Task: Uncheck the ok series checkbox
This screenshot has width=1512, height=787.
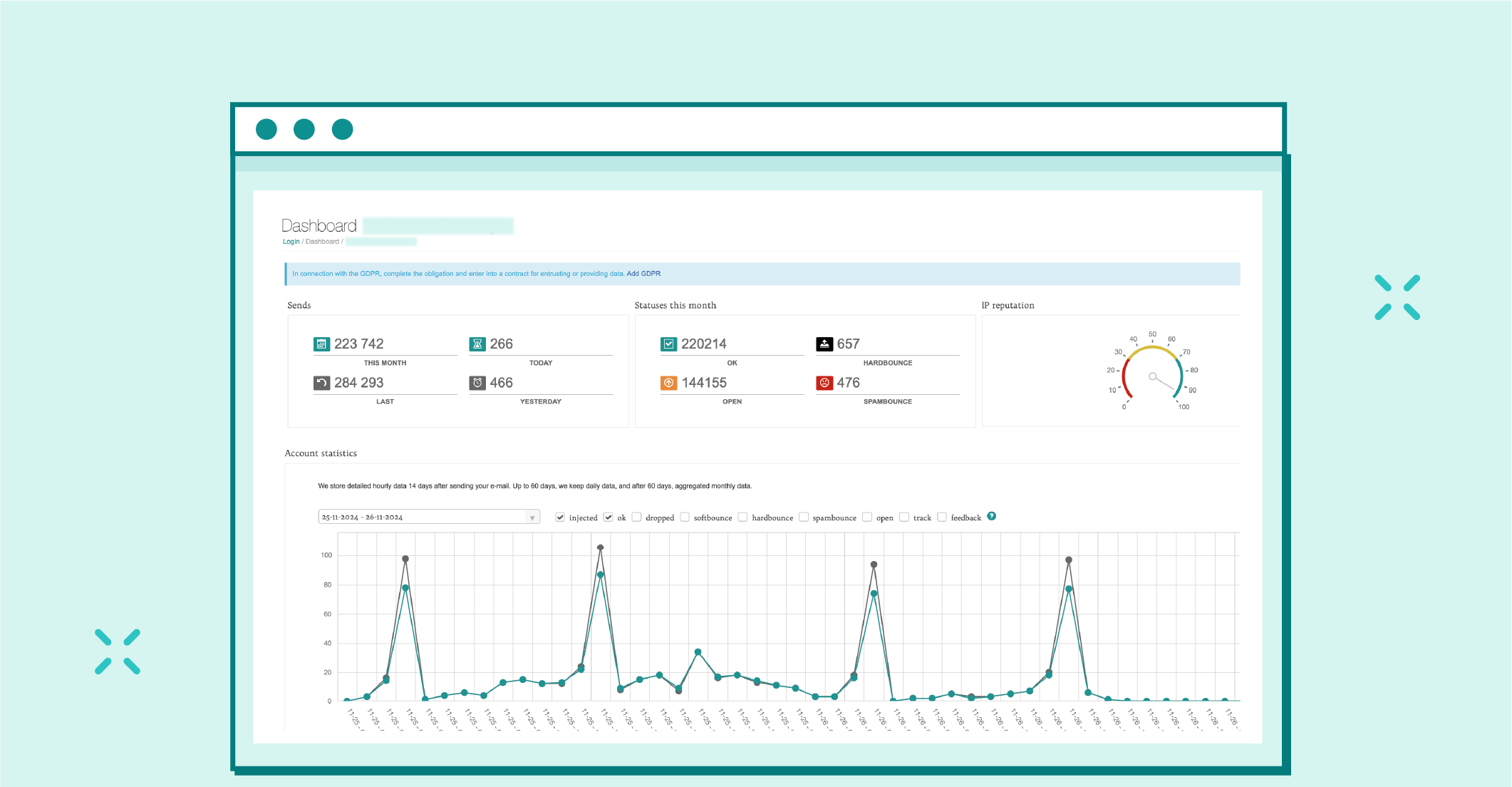Action: [609, 517]
